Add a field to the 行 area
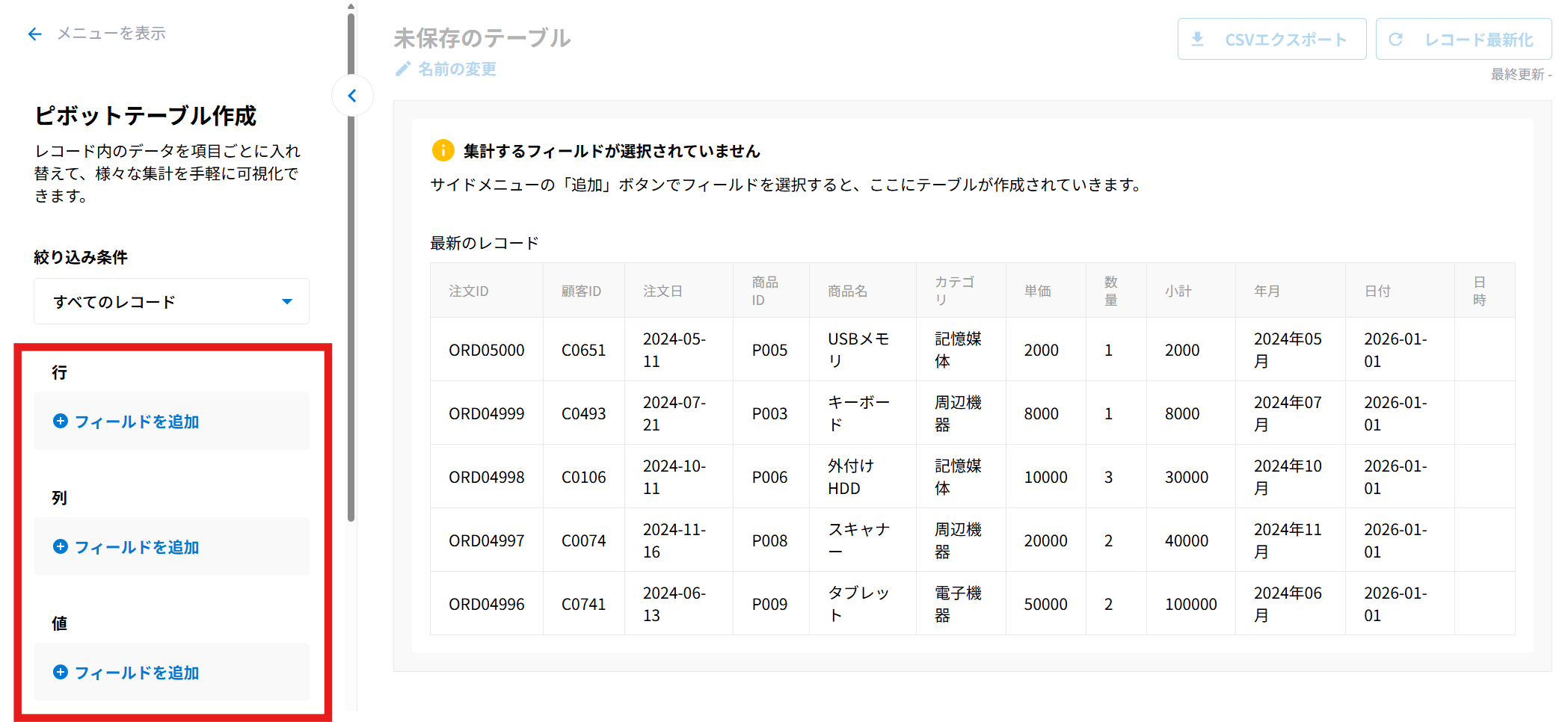The width and height of the screenshot is (1568, 722). pos(137,422)
